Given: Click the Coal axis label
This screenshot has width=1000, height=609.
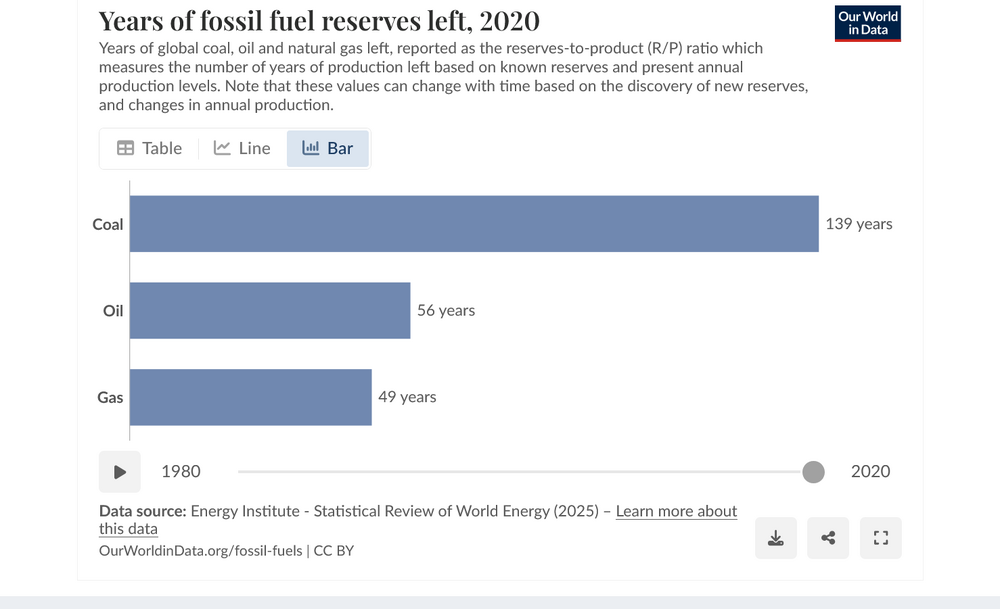Looking at the screenshot, I should click(108, 224).
